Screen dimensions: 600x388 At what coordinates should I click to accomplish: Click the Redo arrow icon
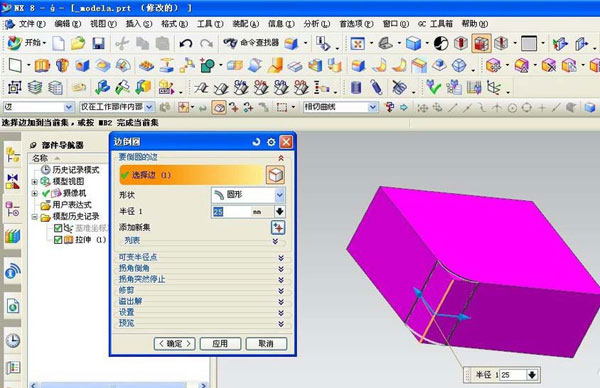(206, 43)
